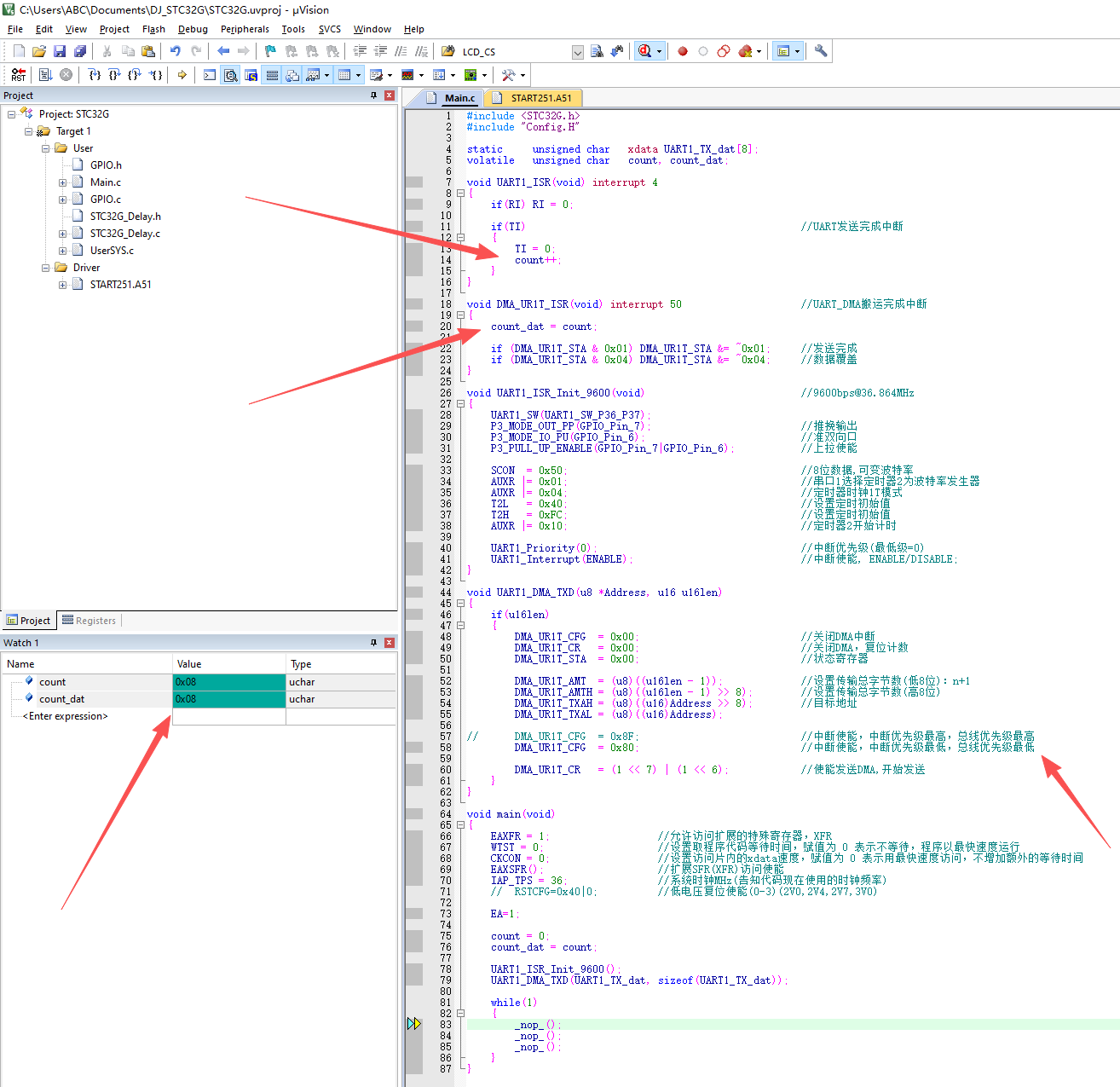This screenshot has width=1120, height=1087.
Task: Switch to the Registers panel tab
Action: [x=89, y=621]
